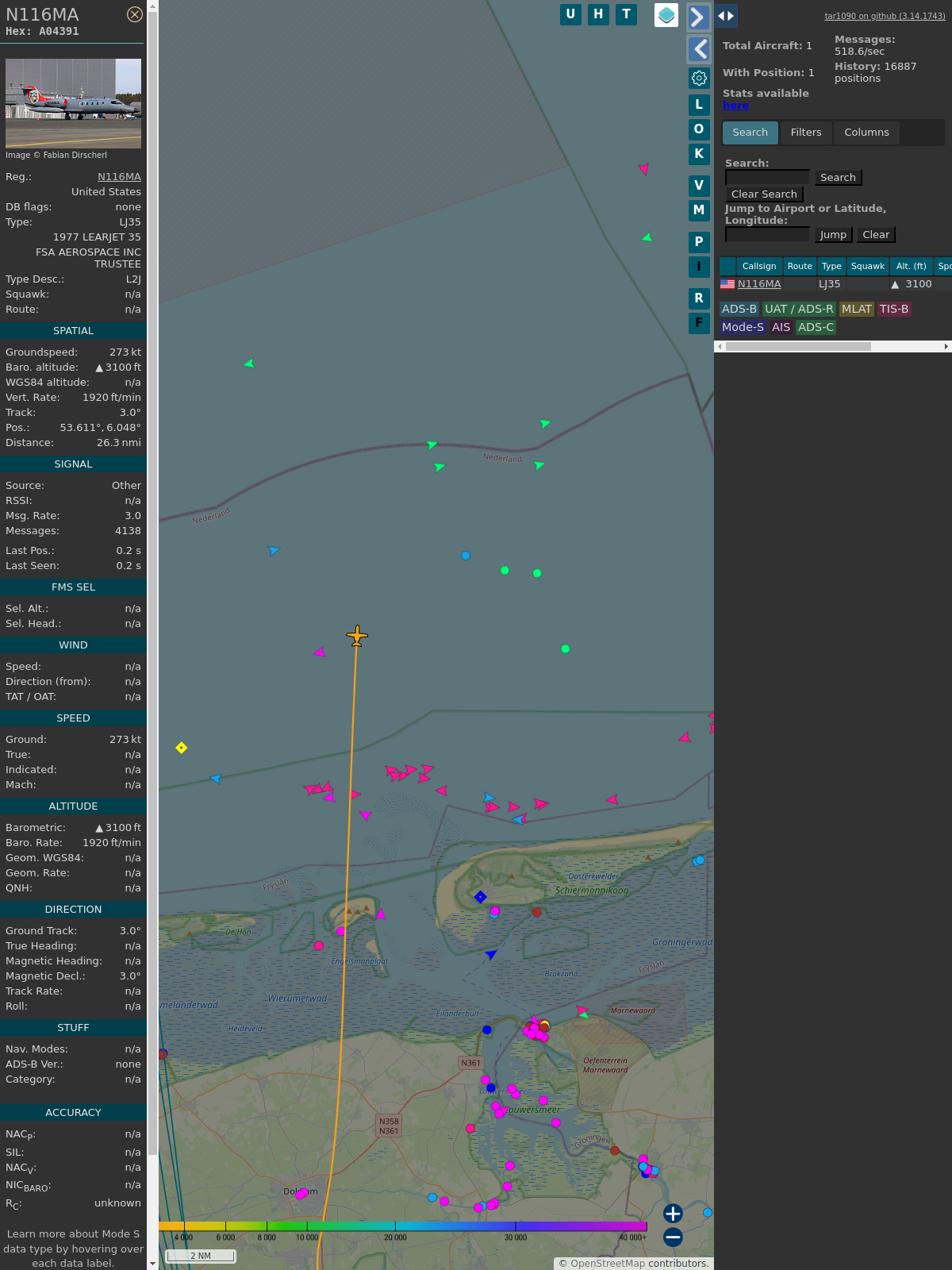Click the table scrollbar right arrow
The width and height of the screenshot is (952, 1270).
946,347
